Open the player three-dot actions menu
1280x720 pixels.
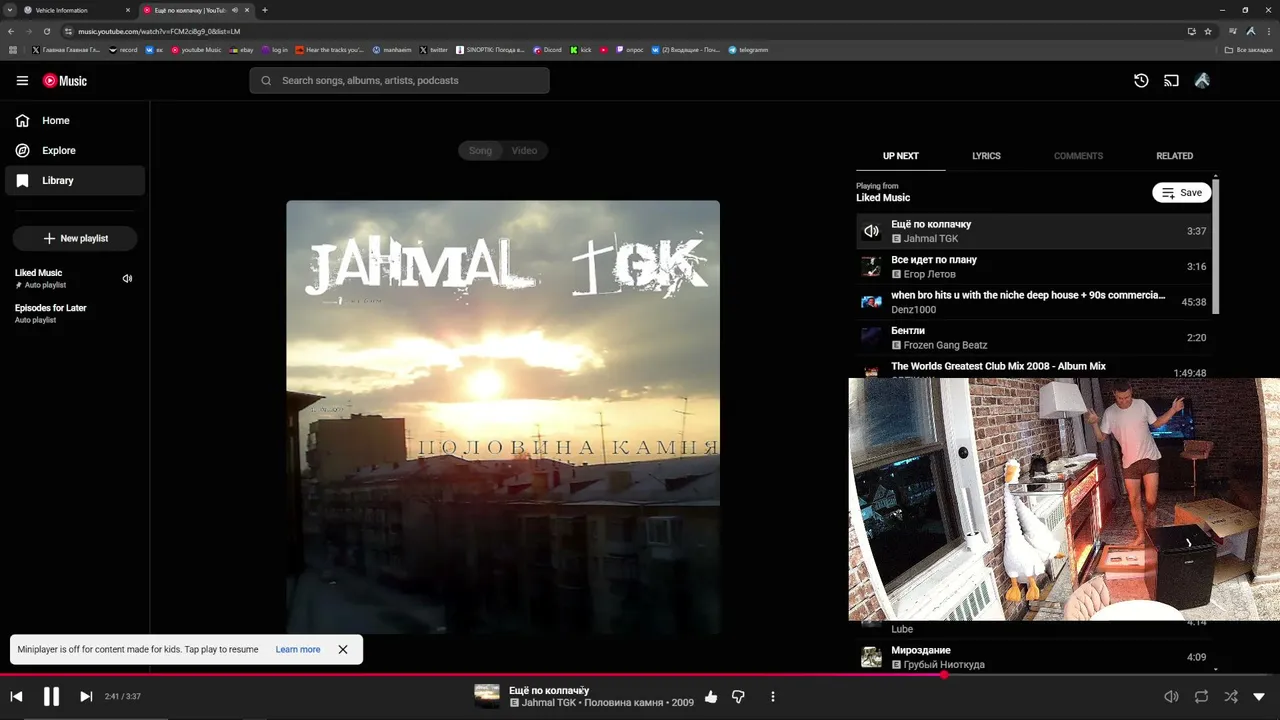point(773,697)
